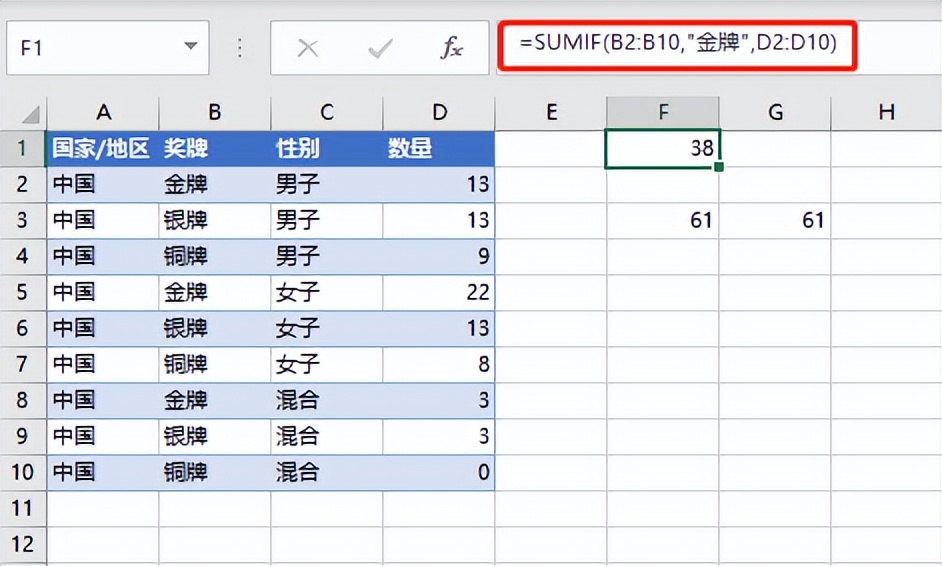The image size is (942, 566).
Task: Select row 10 header
Action: (23, 473)
